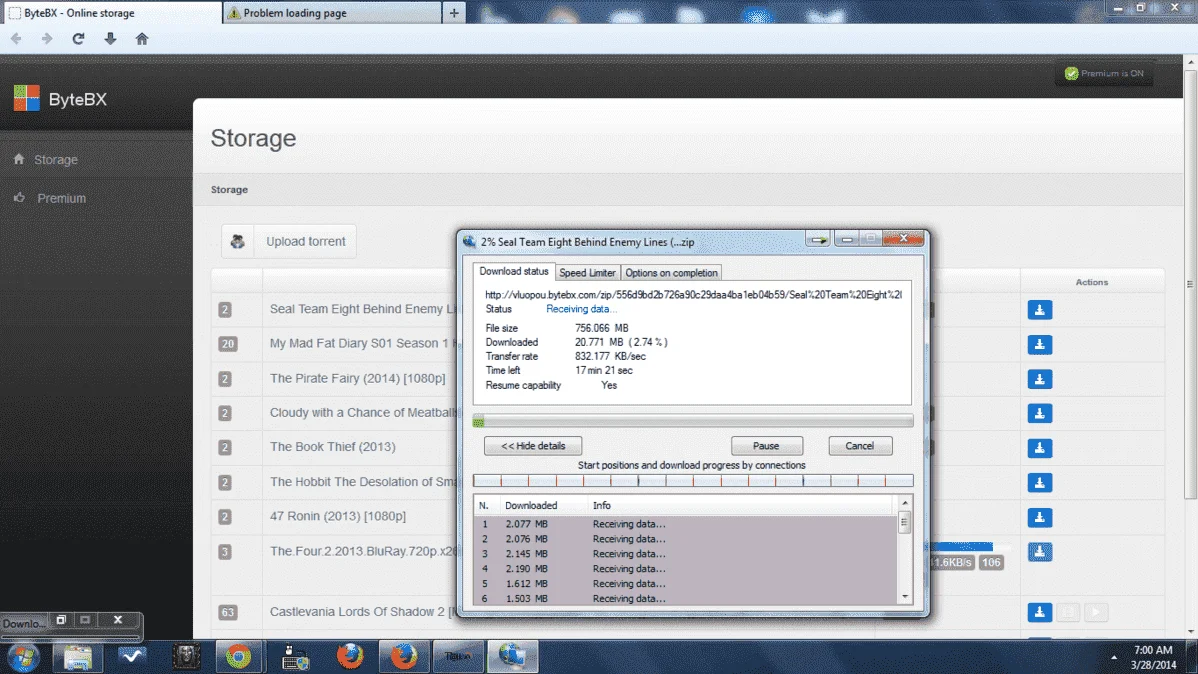Viewport: 1198px width, 674px height.
Task: Click the ByteBX logo
Action: (x=27, y=99)
